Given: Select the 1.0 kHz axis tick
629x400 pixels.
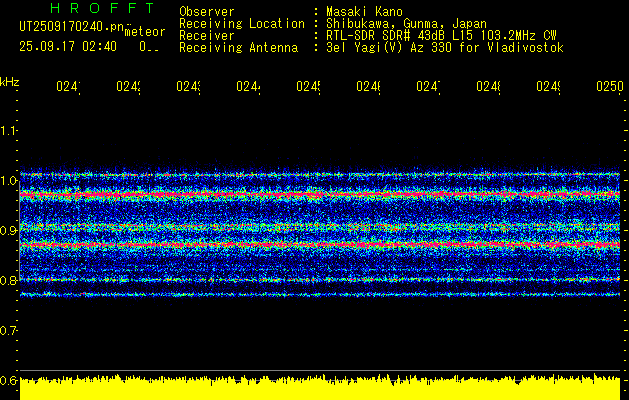Looking at the screenshot, I should (x=9, y=181).
